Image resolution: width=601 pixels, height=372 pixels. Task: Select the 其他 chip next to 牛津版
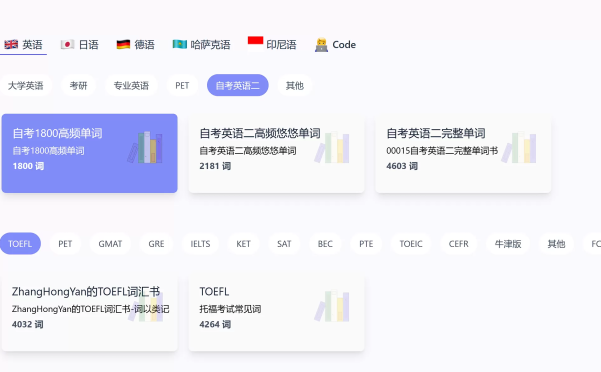coord(556,244)
